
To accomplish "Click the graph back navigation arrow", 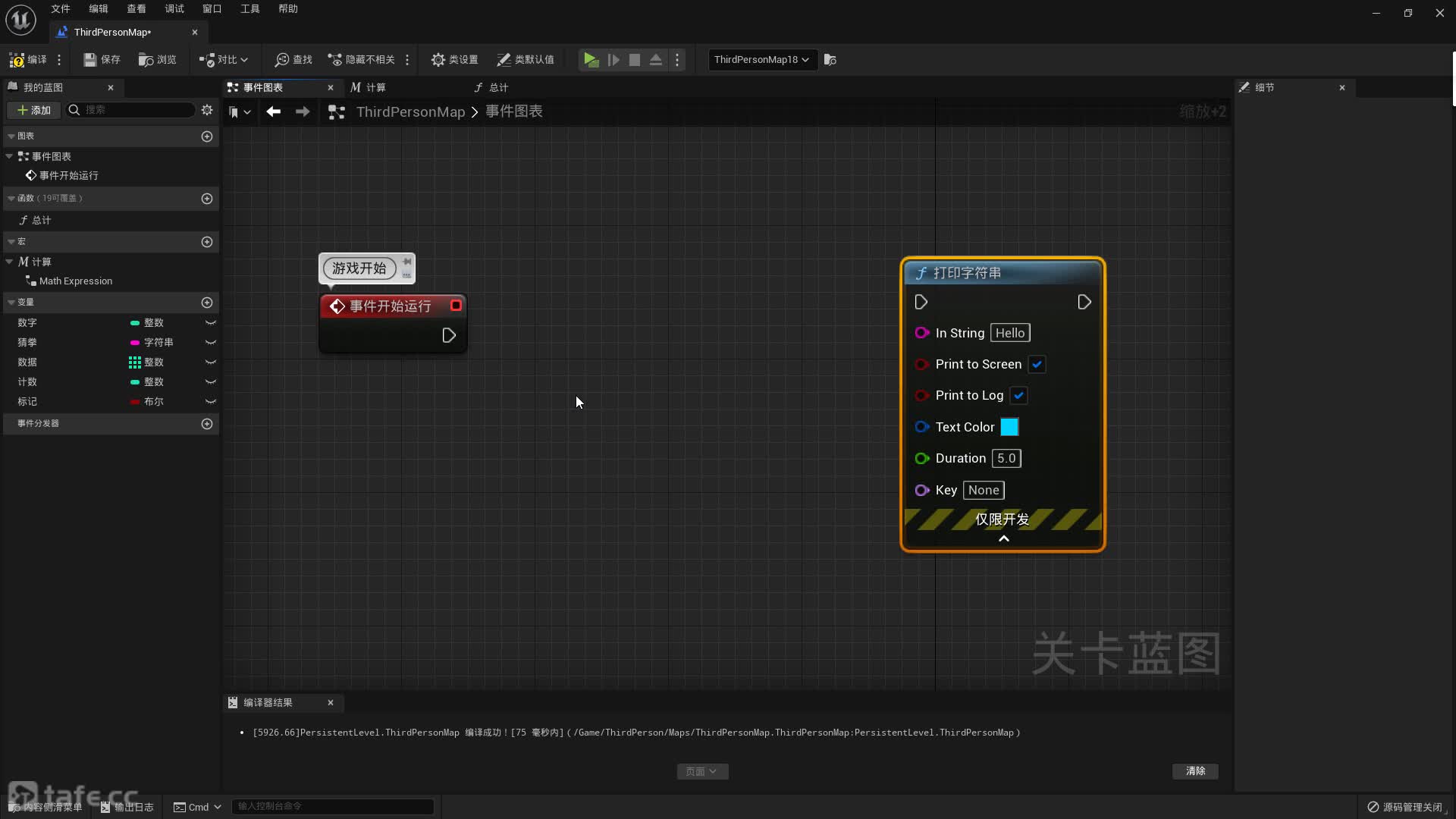I will [x=273, y=111].
